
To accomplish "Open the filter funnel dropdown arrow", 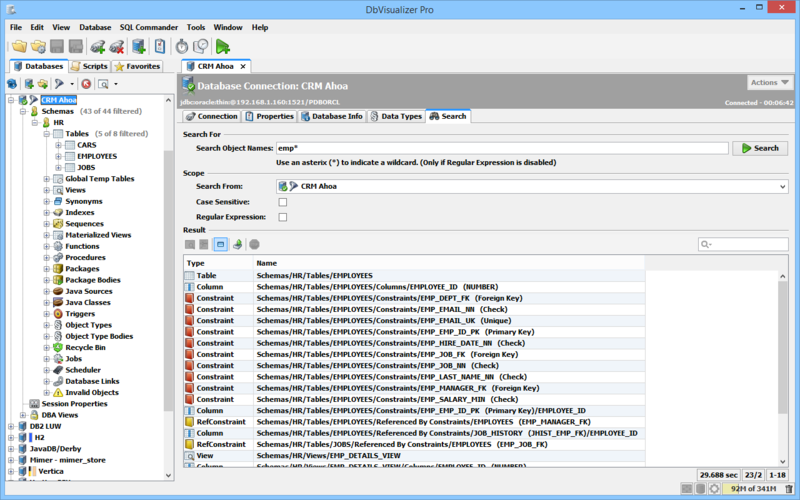I will pos(72,84).
